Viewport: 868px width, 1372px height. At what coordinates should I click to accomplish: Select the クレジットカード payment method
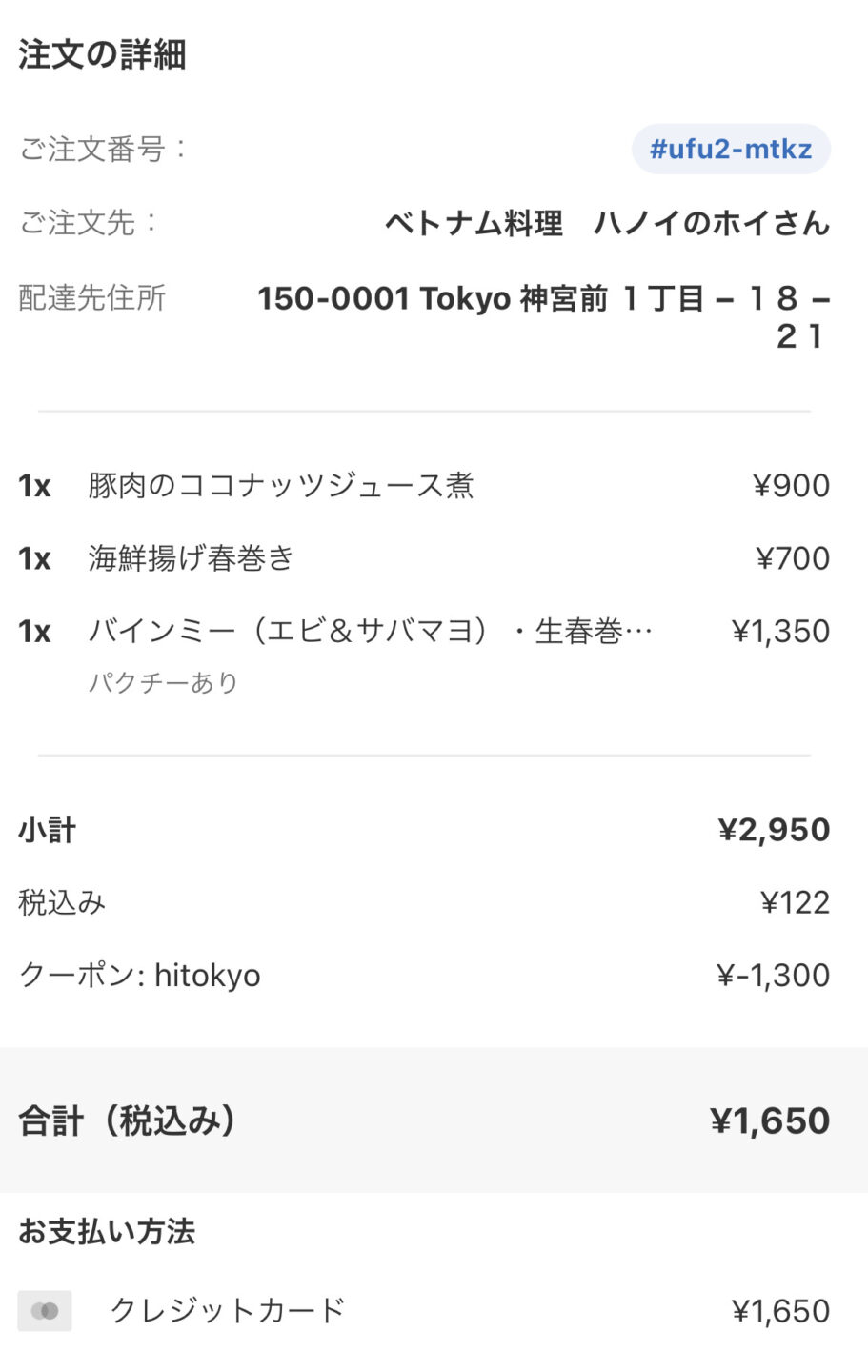coord(228,1311)
